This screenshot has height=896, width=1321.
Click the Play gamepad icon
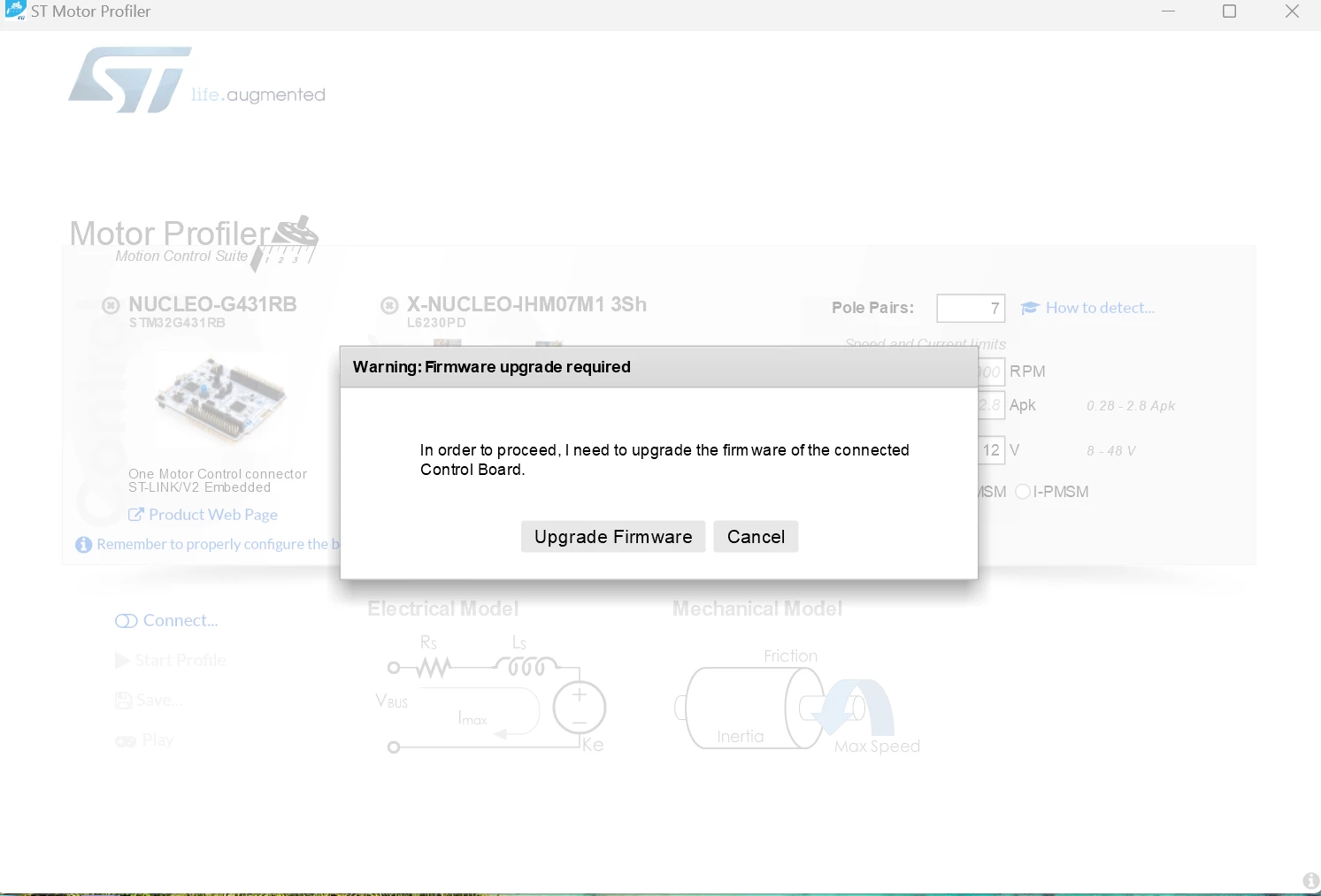coord(126,741)
